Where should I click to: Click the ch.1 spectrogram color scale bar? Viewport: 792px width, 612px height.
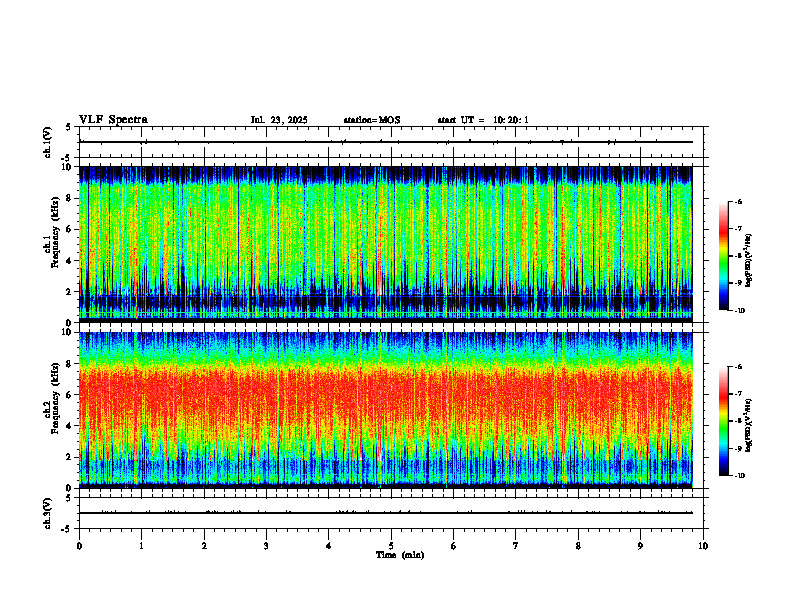(x=724, y=256)
